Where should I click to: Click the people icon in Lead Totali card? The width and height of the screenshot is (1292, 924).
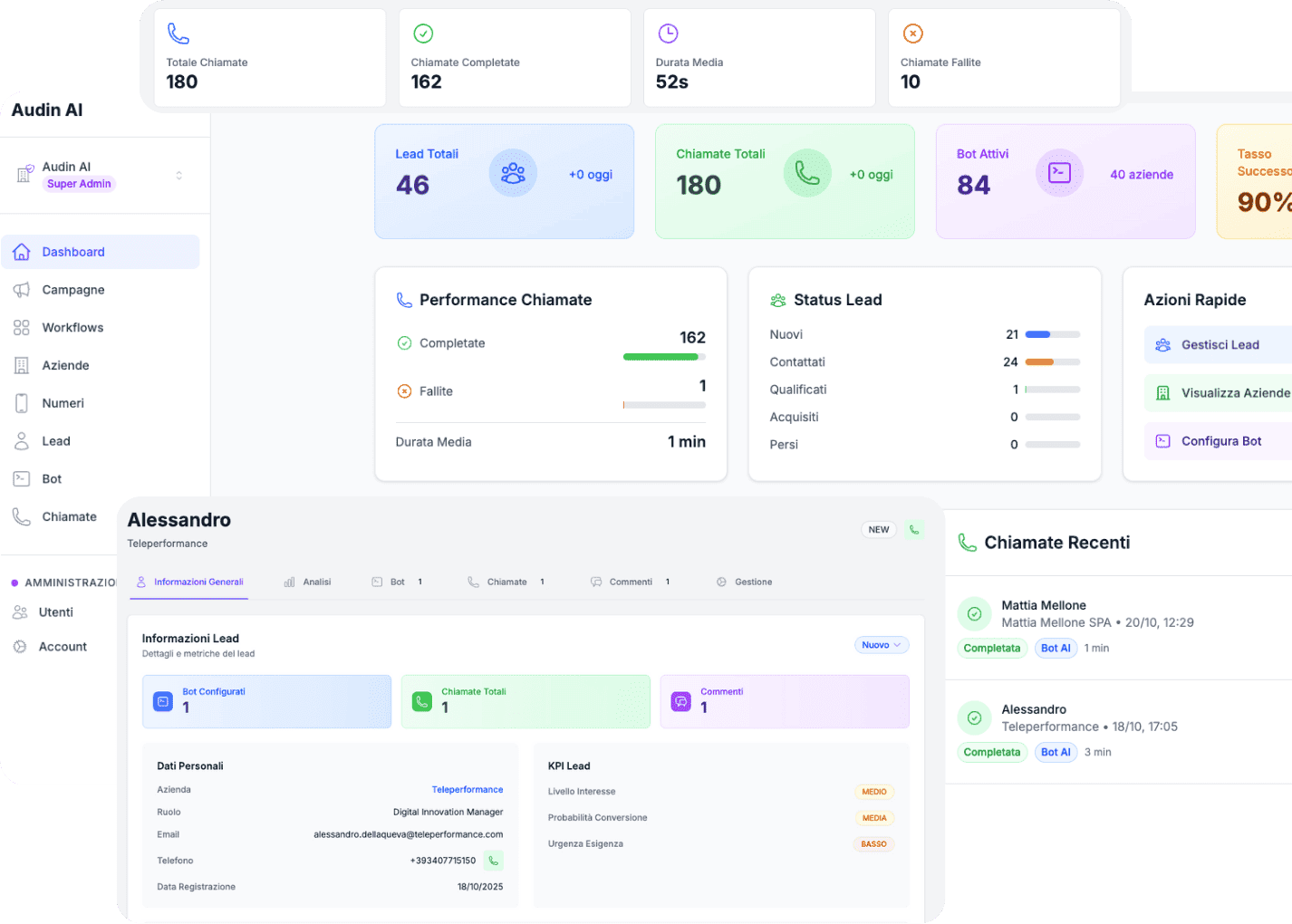pos(513,173)
